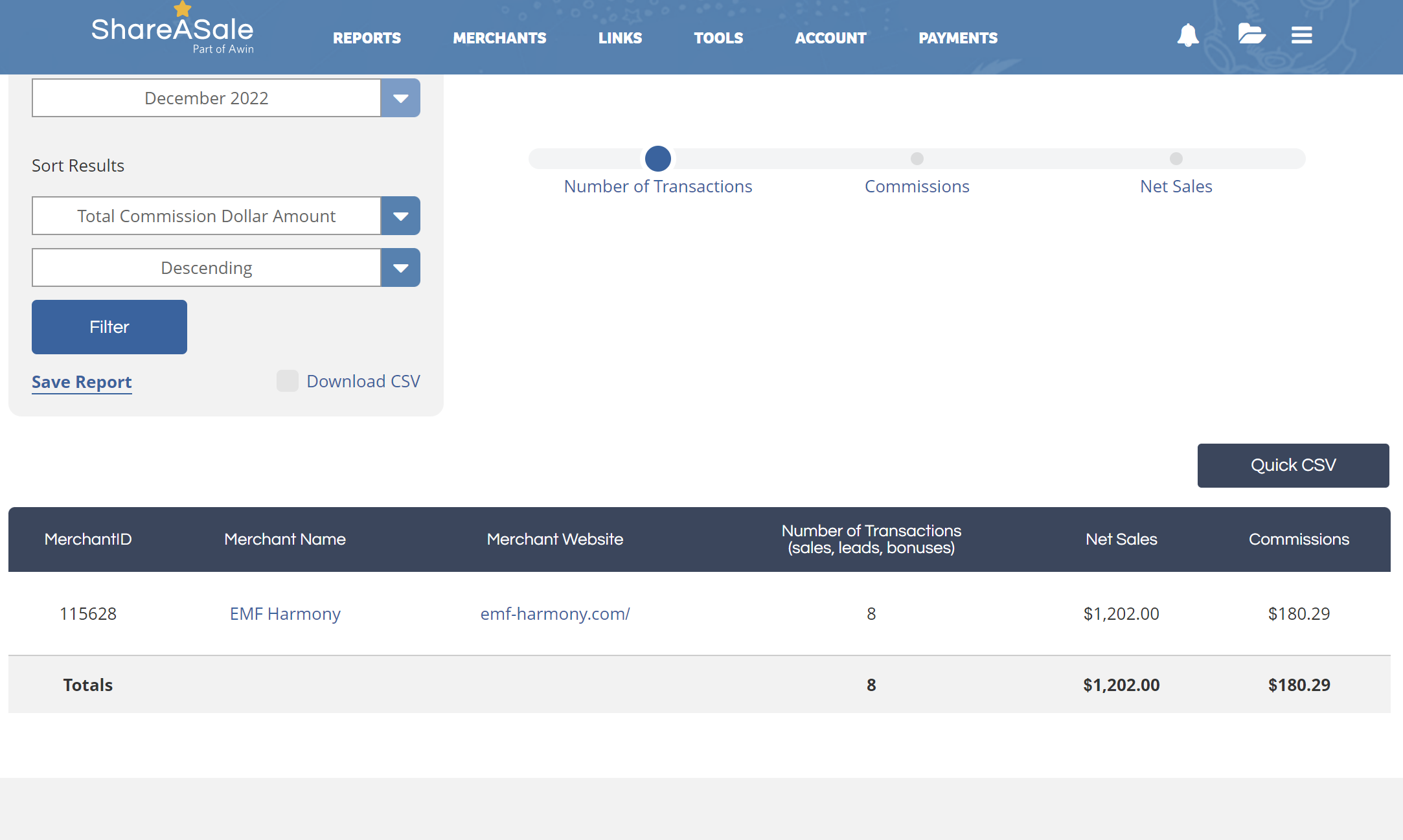This screenshot has width=1403, height=840.
Task: Check the Download CSV checkbox
Action: click(x=288, y=381)
